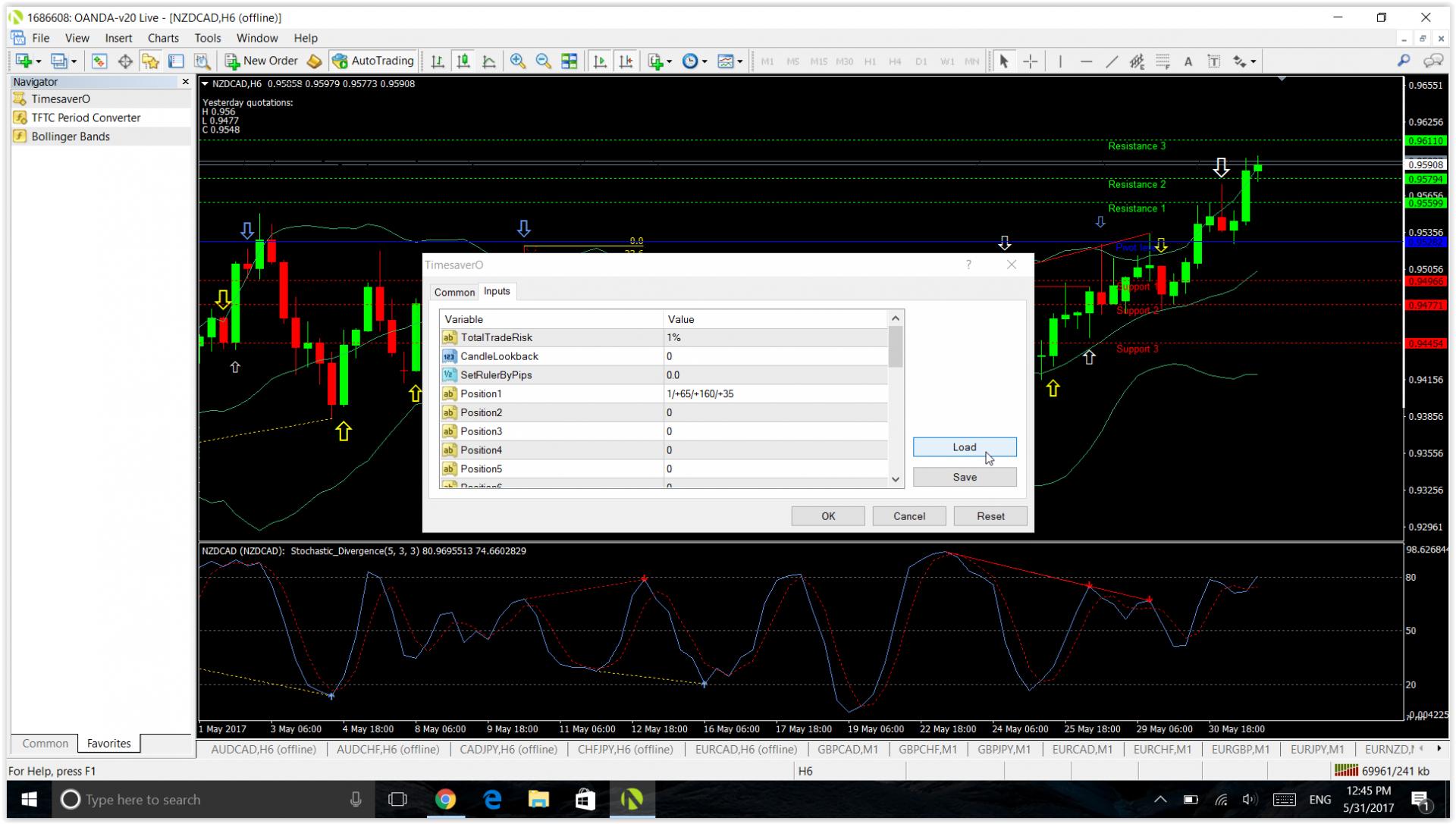Zoom out of the chart
This screenshot has height=824, width=1456.
543,61
